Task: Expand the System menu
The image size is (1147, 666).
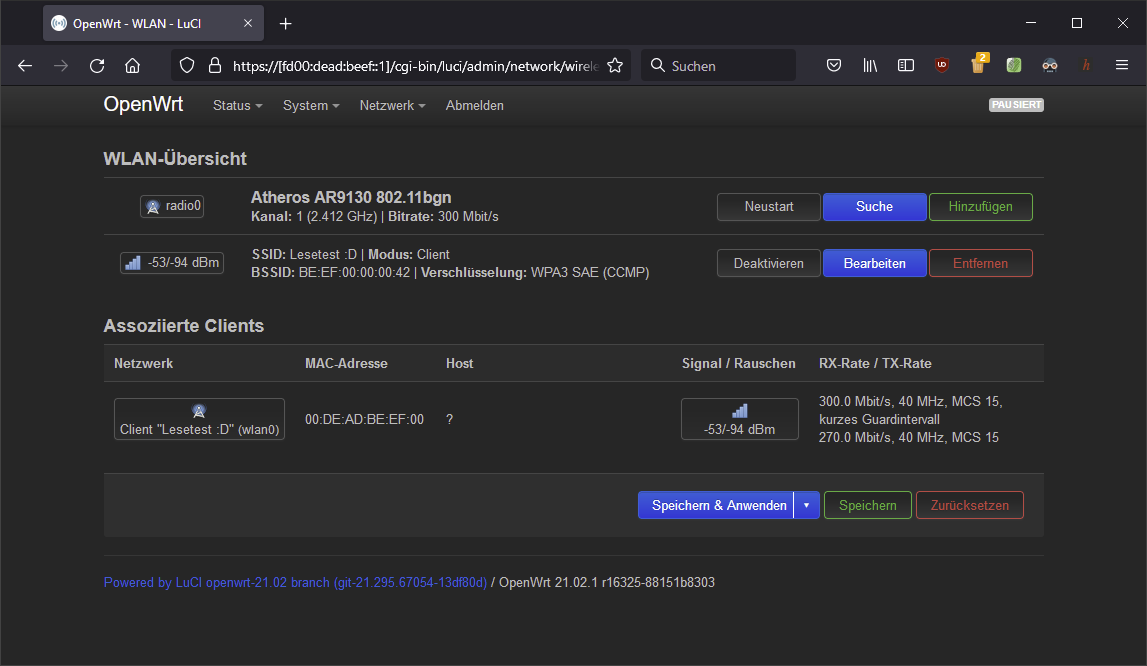Action: click(311, 105)
